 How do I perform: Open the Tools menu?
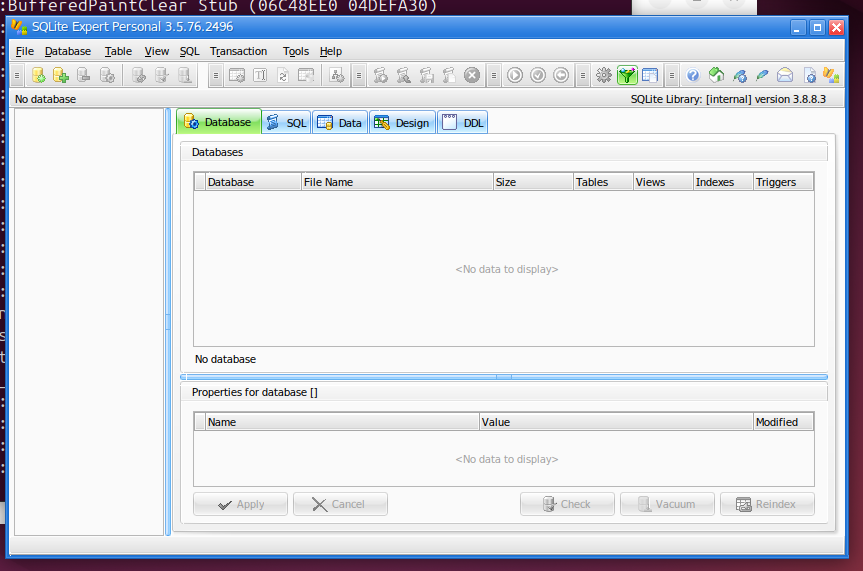pyautogui.click(x=296, y=51)
